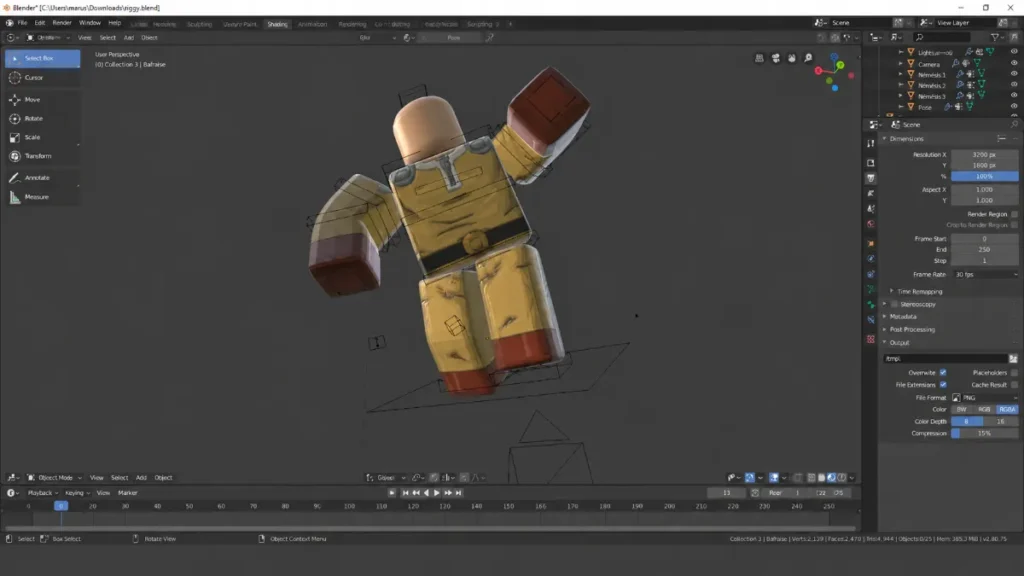This screenshot has height=576, width=1024.
Task: Choose the Move tool
Action: (42, 100)
